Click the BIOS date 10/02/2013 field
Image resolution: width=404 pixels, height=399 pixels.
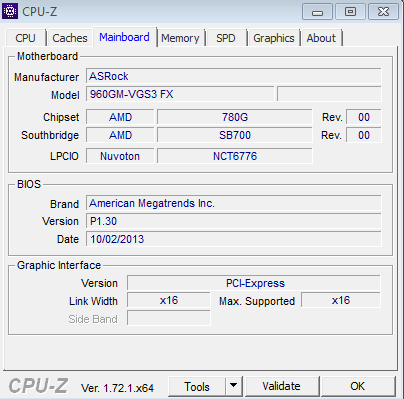[234, 239]
